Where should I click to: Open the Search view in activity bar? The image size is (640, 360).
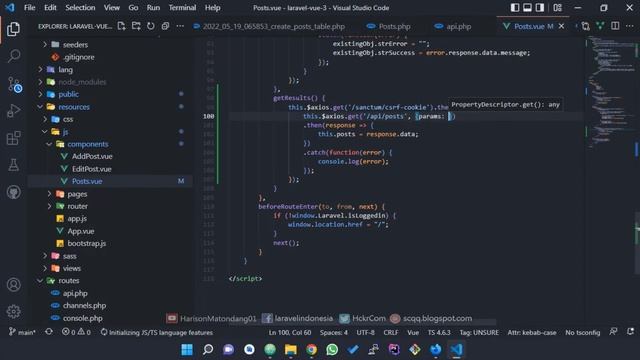pos(13,56)
